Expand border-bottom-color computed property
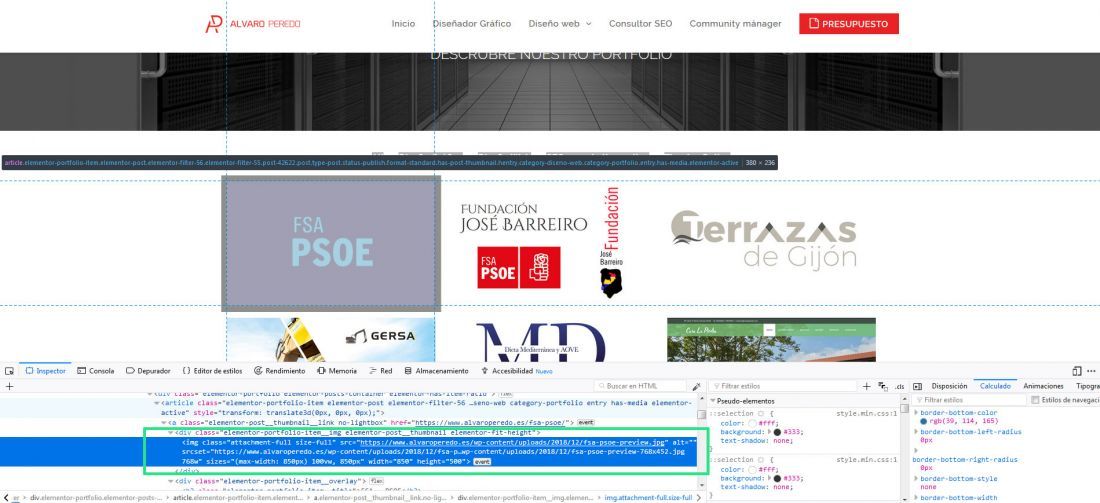1100x503 pixels. click(916, 413)
